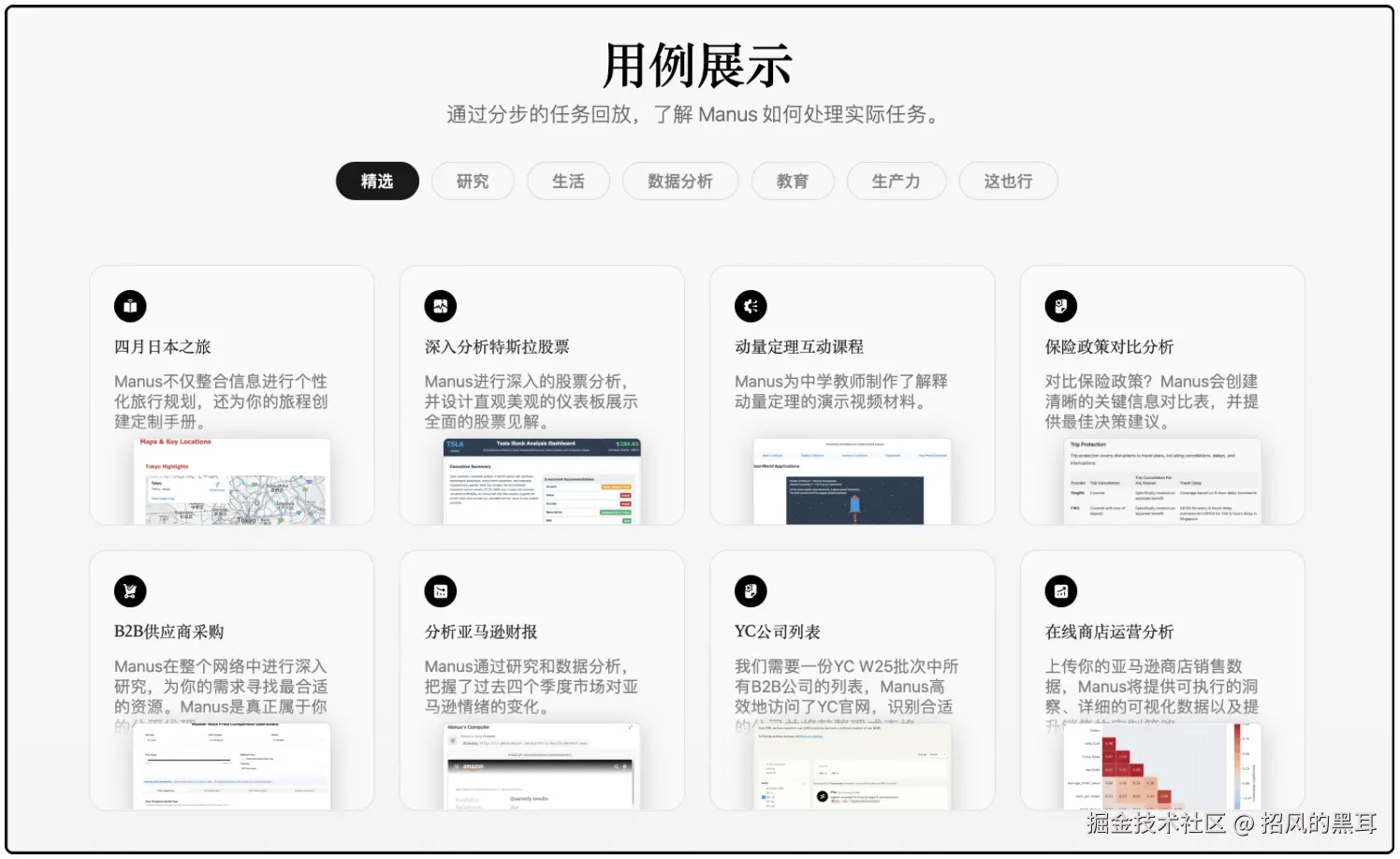The height and width of the screenshot is (859, 1400).
Task: Switch to the 生活 tab
Action: pos(568,182)
